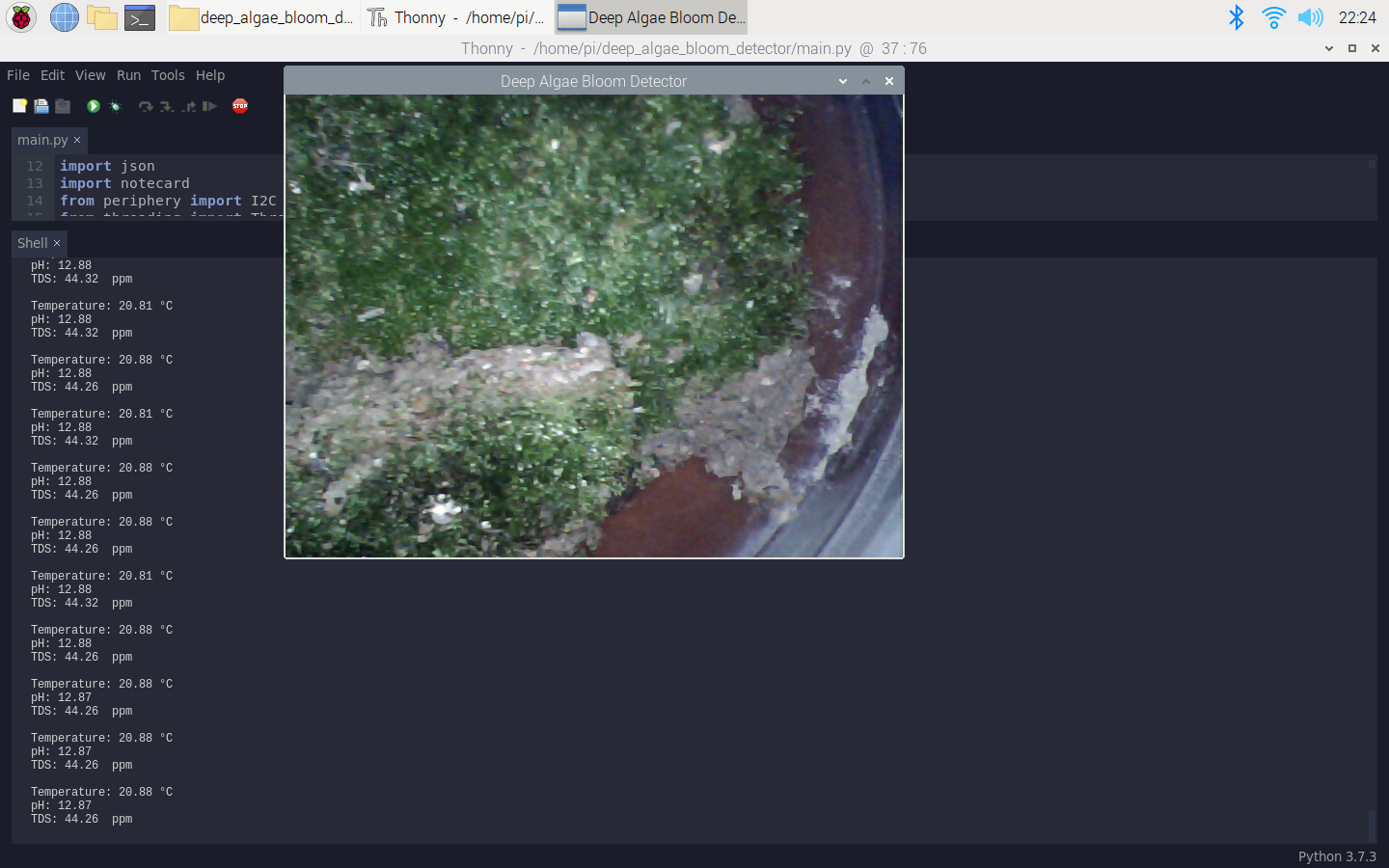Open the volume control from speaker icon

pyautogui.click(x=1310, y=17)
